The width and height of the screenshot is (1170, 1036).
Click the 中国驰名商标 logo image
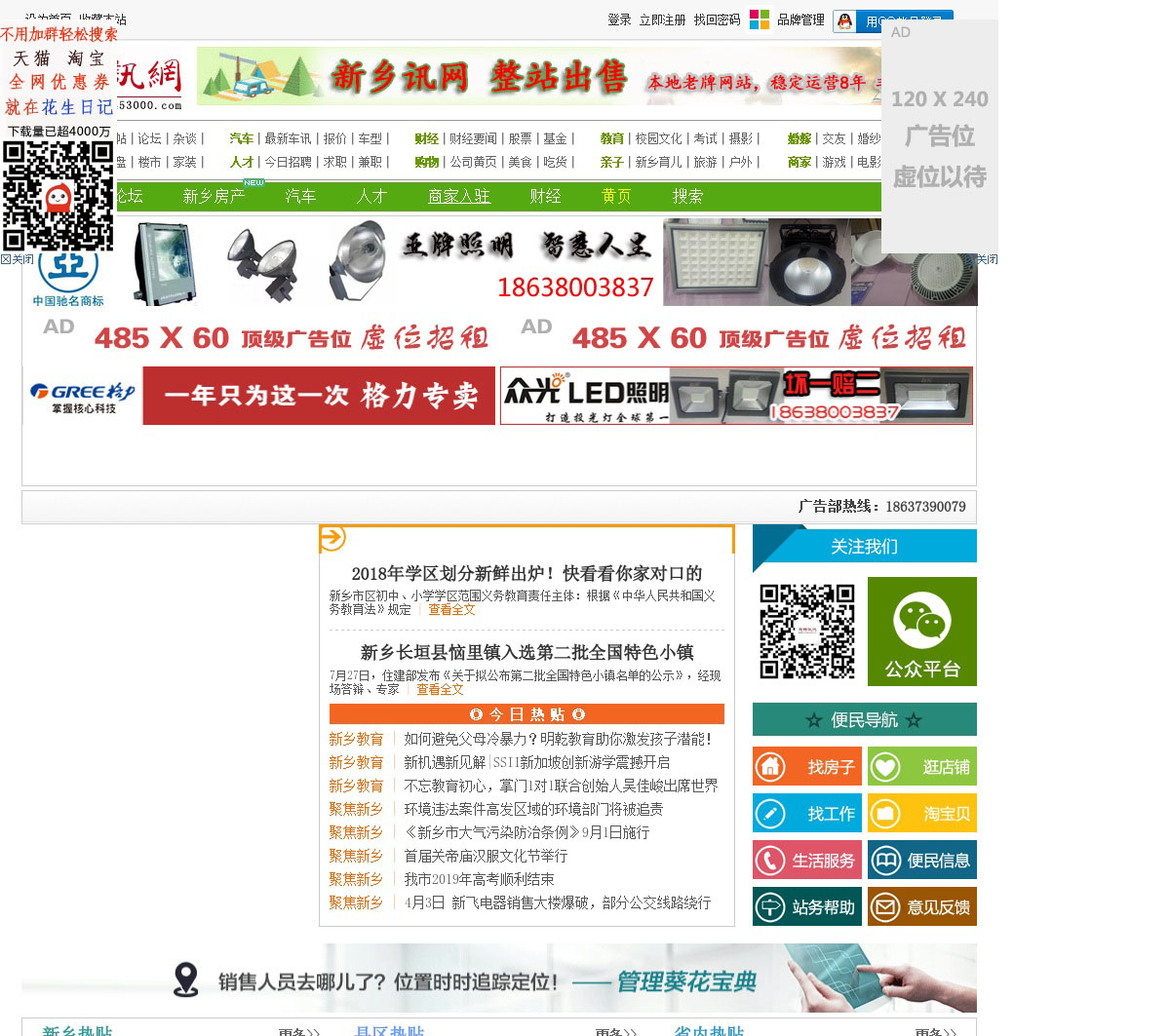click(x=68, y=278)
